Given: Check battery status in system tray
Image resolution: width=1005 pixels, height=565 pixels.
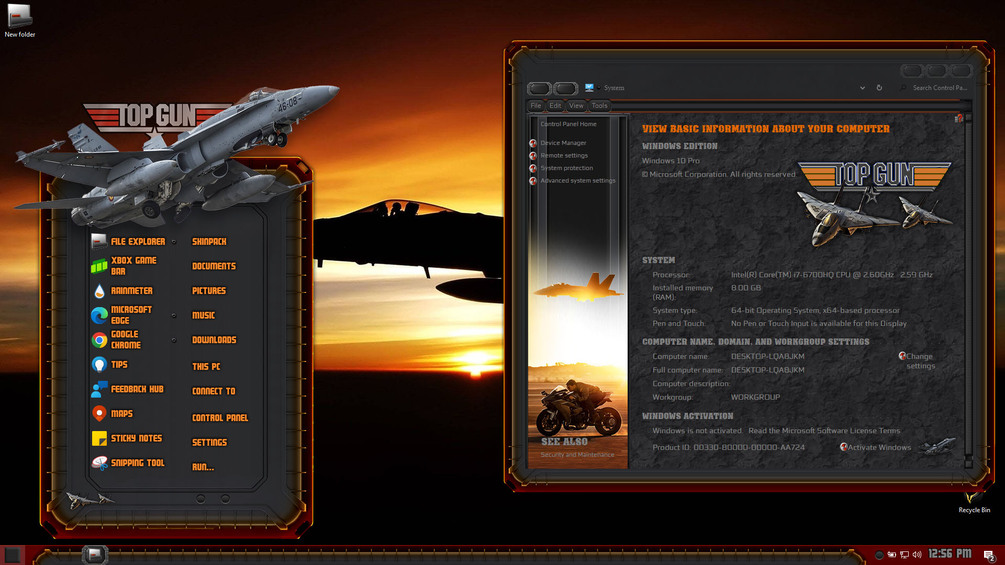Looking at the screenshot, I should click(x=892, y=555).
